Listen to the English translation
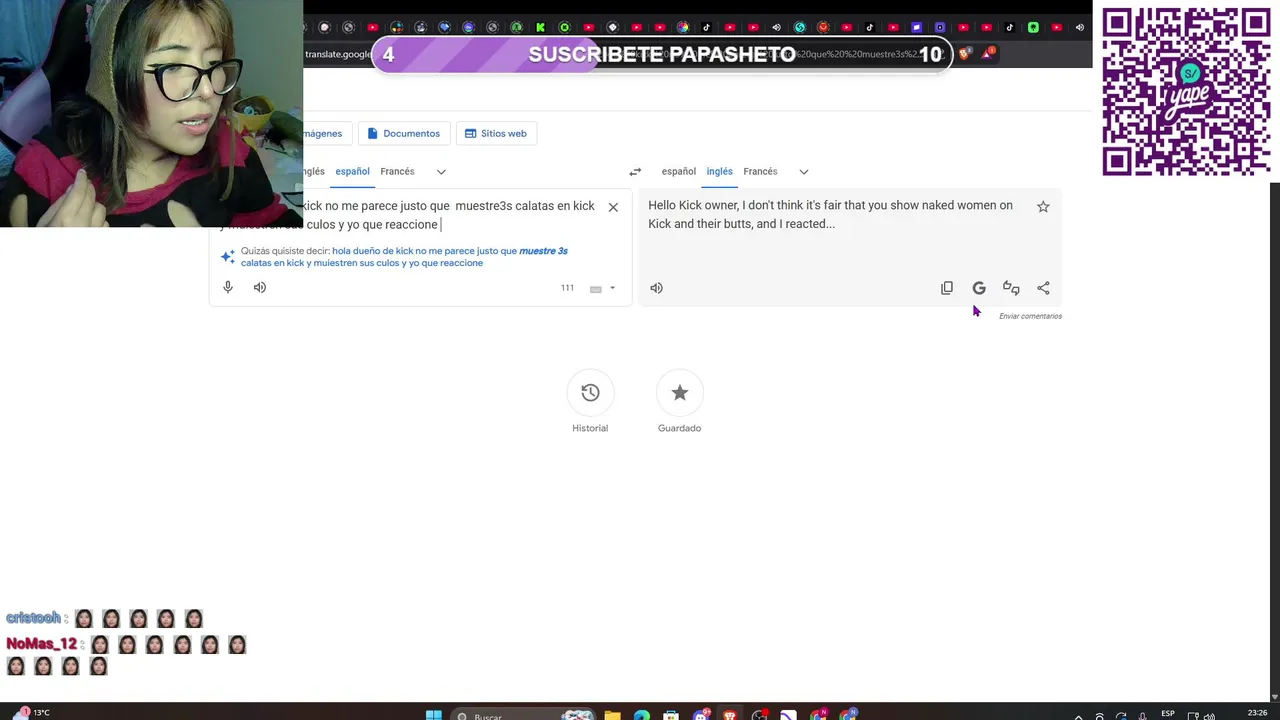 pos(657,288)
